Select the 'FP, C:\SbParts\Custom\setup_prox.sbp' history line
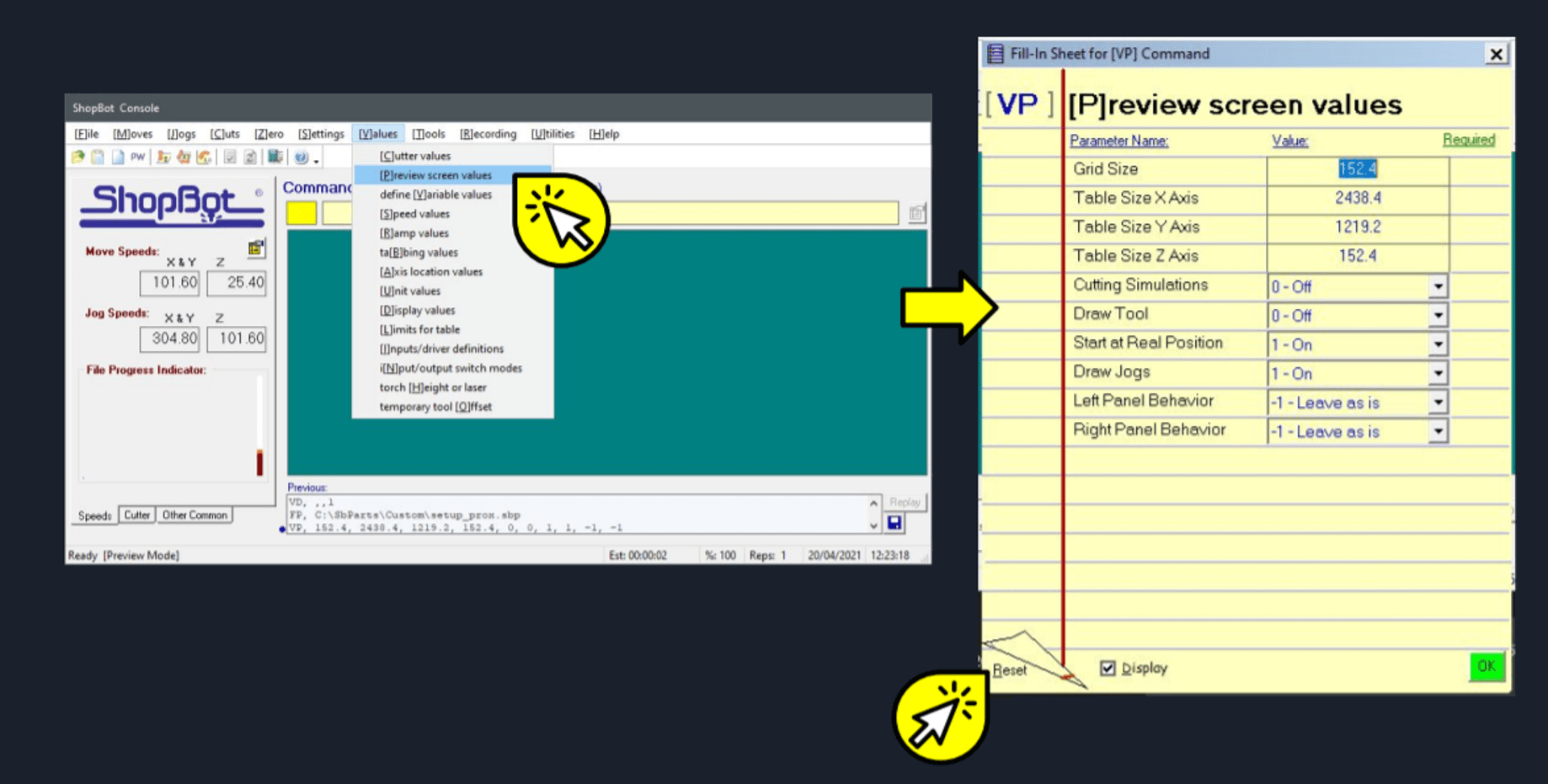Screen dimensions: 1548x784 (404, 515)
